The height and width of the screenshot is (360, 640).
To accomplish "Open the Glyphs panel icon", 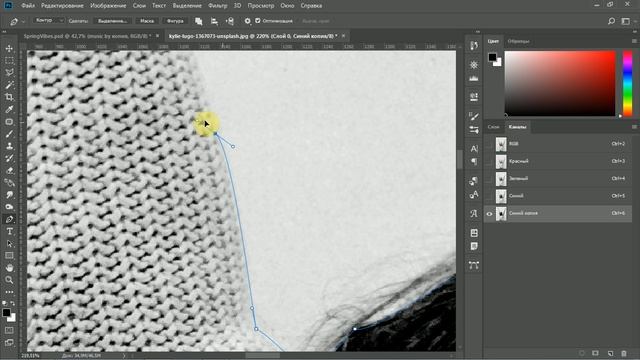I will point(473,213).
